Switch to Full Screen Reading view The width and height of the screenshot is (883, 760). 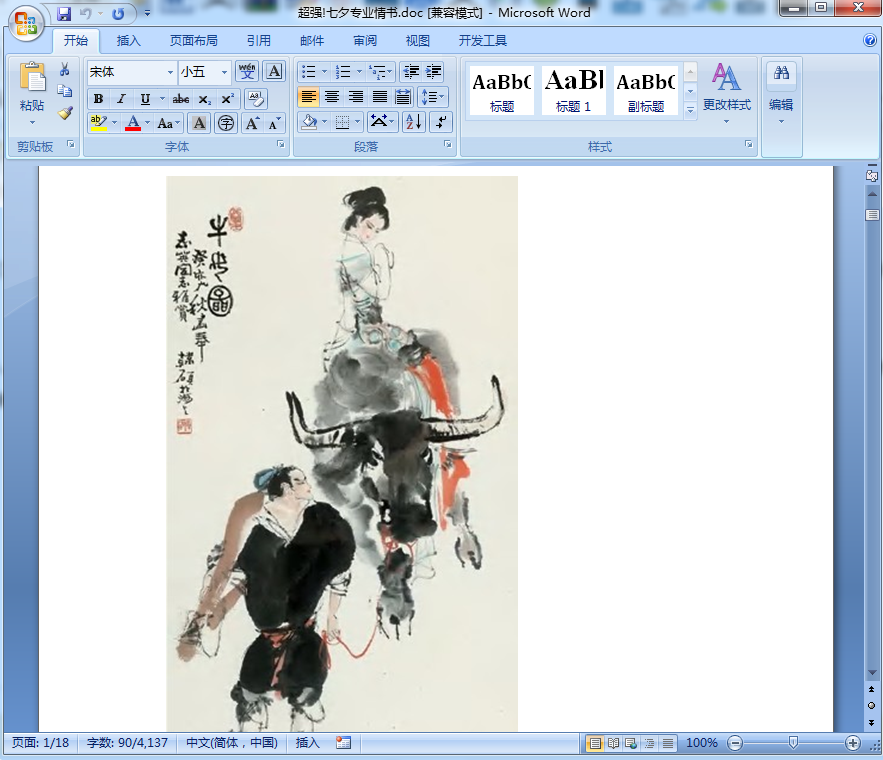coord(613,743)
